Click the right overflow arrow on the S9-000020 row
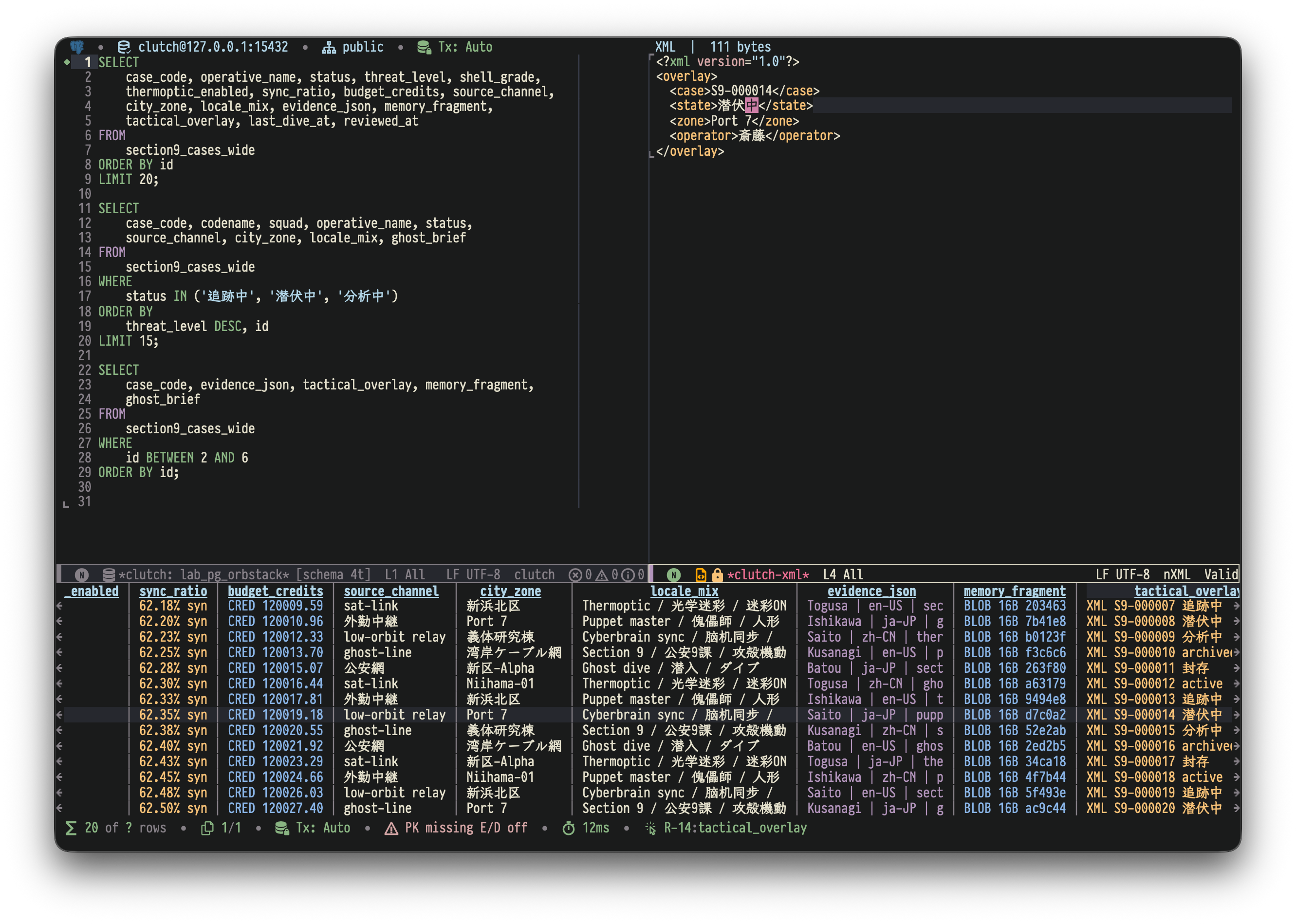 [1236, 808]
